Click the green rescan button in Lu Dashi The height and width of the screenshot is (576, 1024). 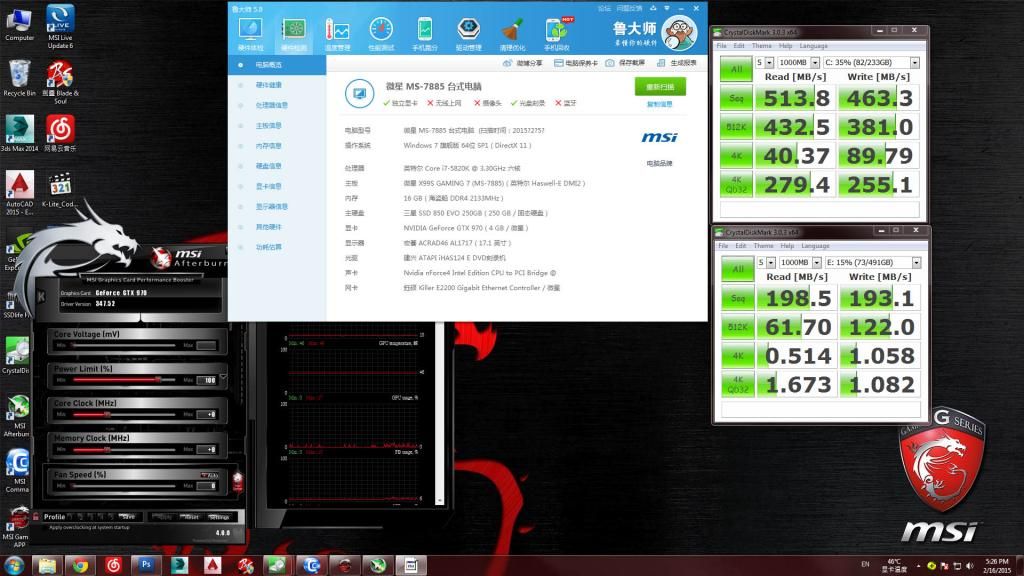pyautogui.click(x=660, y=87)
